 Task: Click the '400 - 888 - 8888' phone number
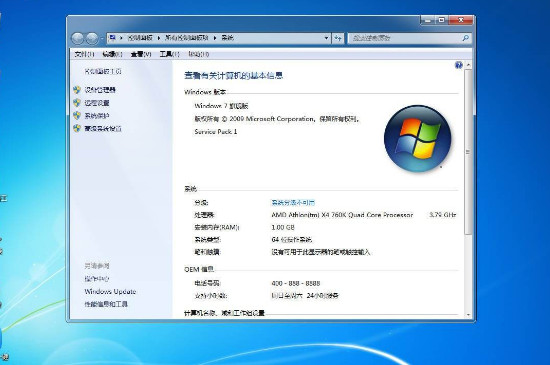pos(296,283)
